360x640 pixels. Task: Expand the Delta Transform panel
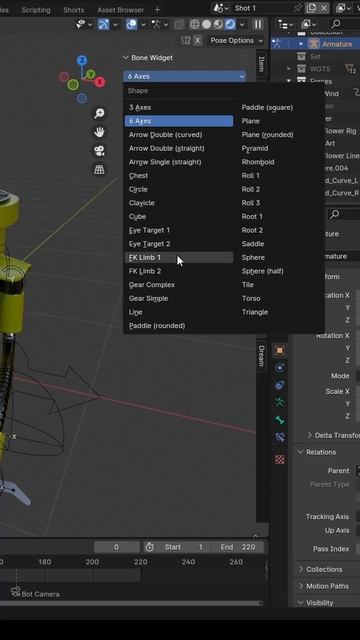(310, 435)
